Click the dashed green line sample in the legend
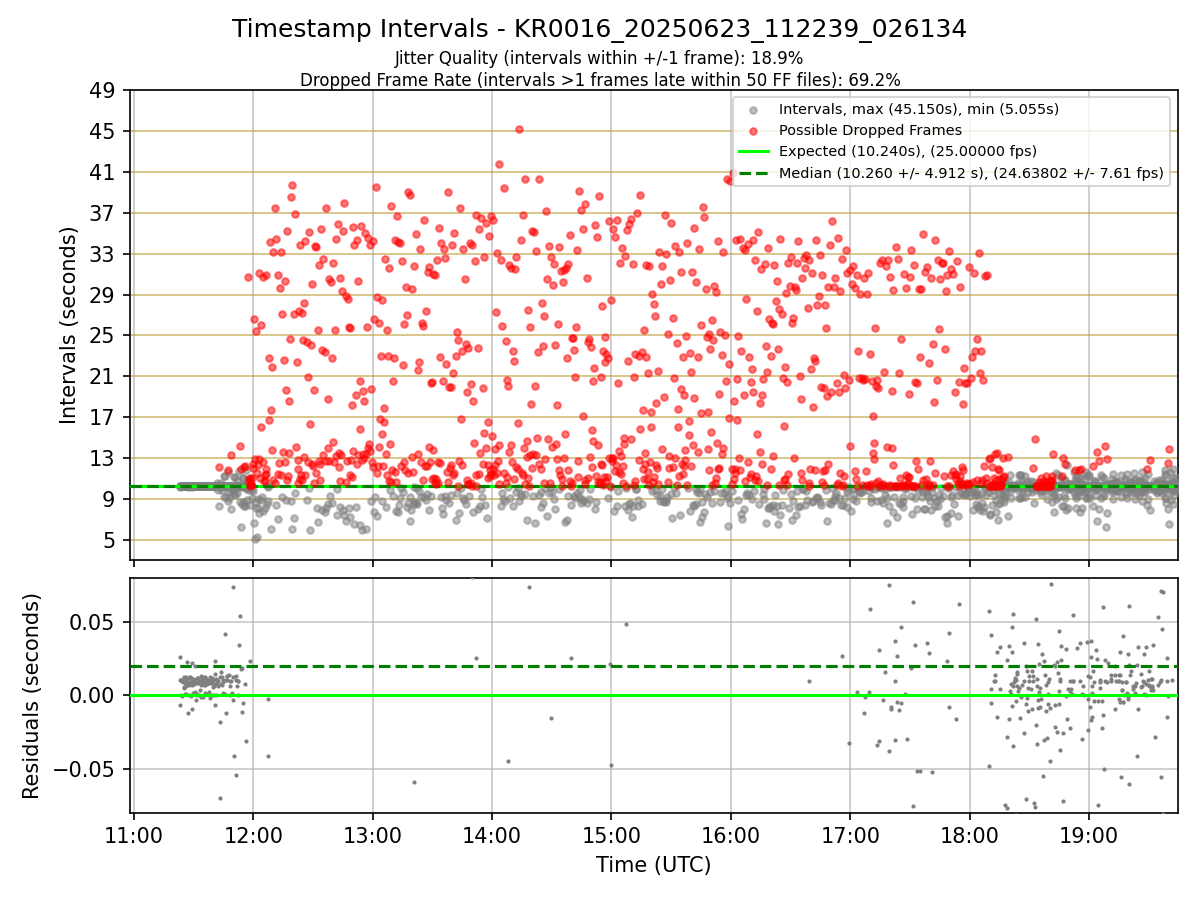Screen dimensions: 1200x900 (x=753, y=173)
